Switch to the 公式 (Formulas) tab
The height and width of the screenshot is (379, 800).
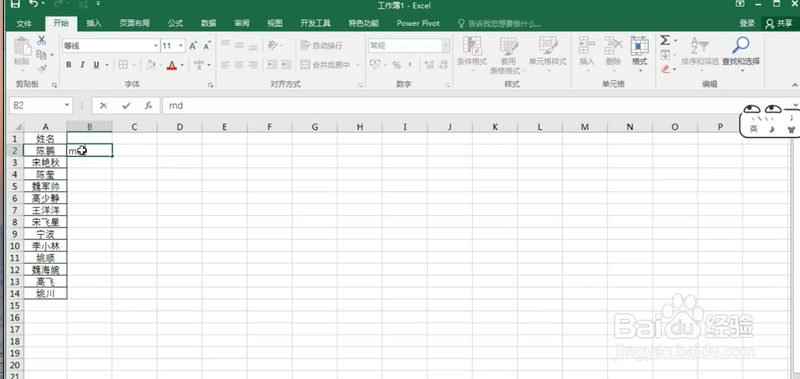click(x=176, y=23)
